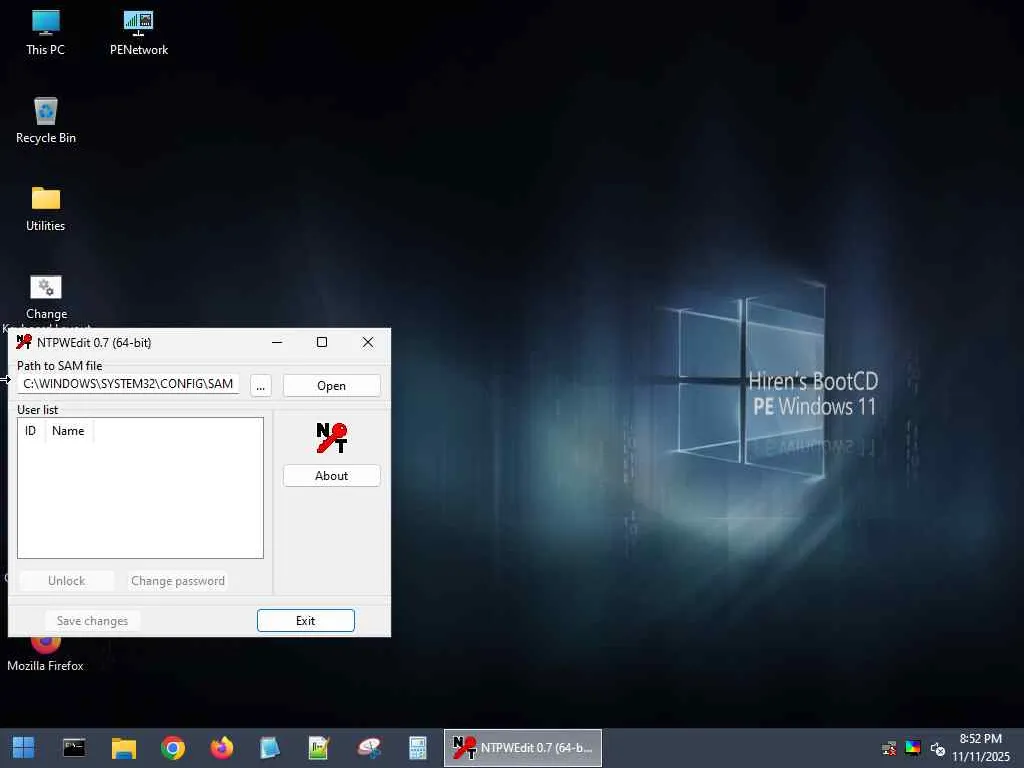Launch Firefox from taskbar
1024x768 pixels.
[x=222, y=748]
